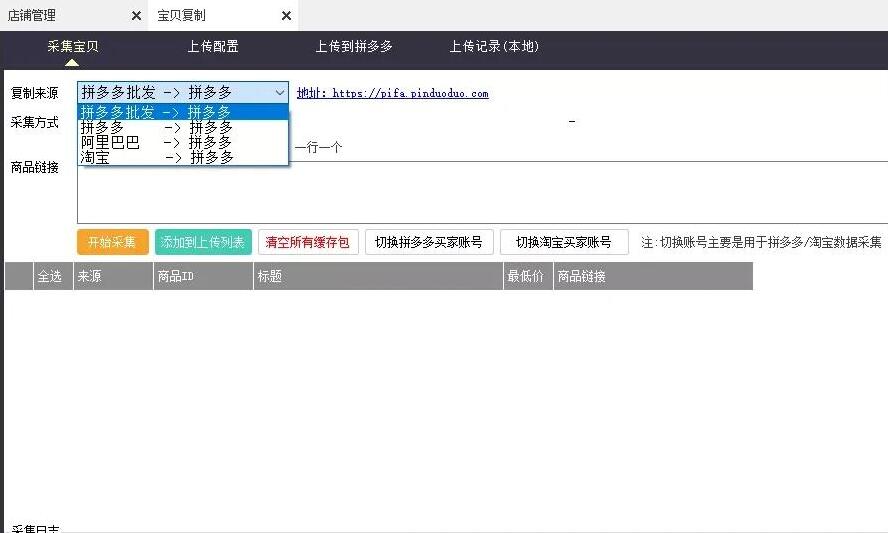The width and height of the screenshot is (888, 533).
Task: Click the 来源 column header
Action: (113, 276)
